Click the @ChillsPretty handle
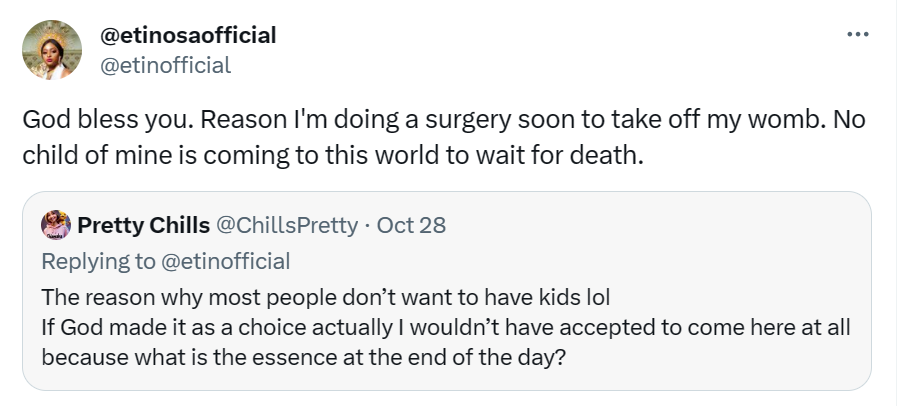 click(284, 225)
